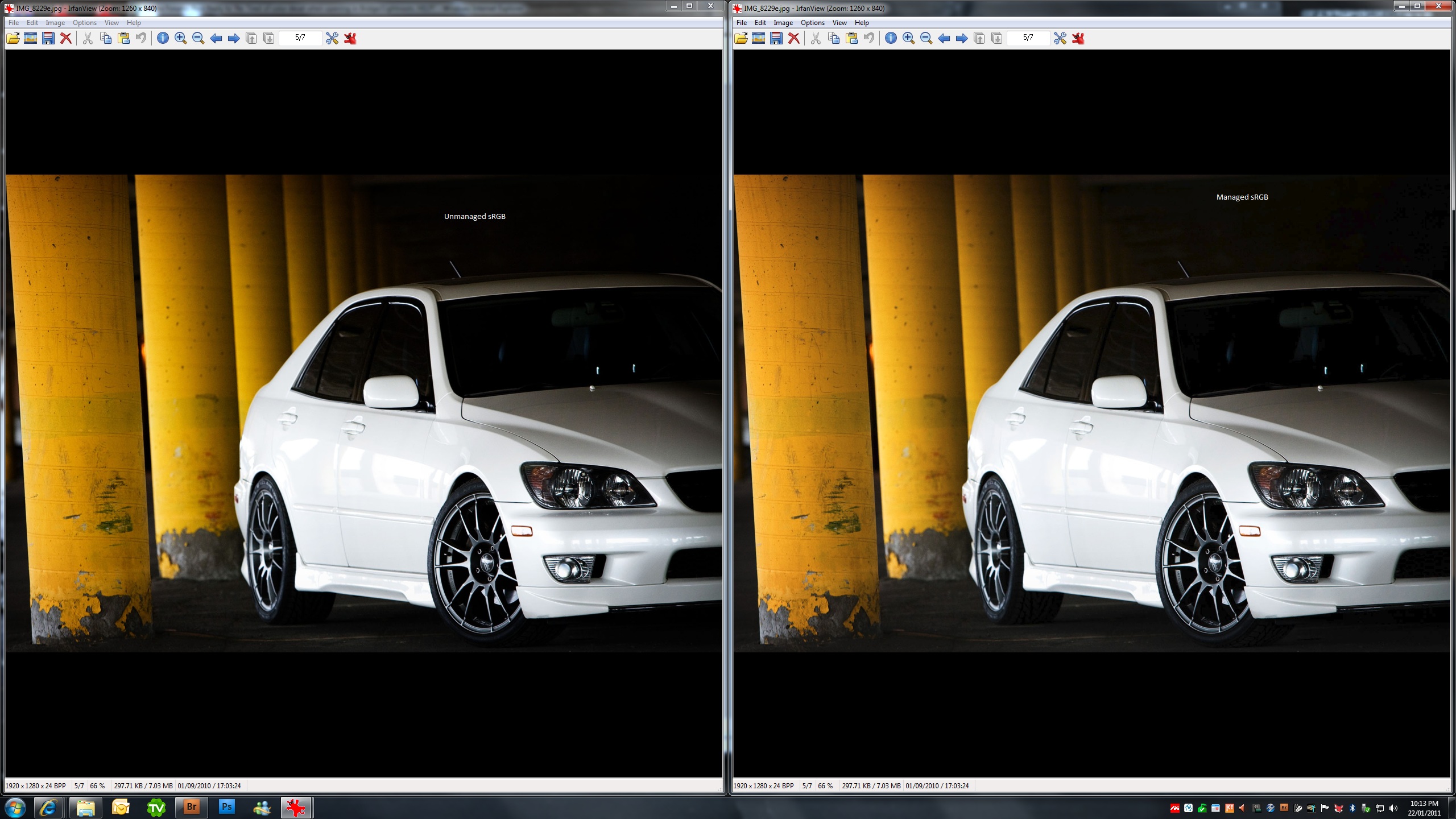Click "66 %" zoom in left status bar

(97, 786)
